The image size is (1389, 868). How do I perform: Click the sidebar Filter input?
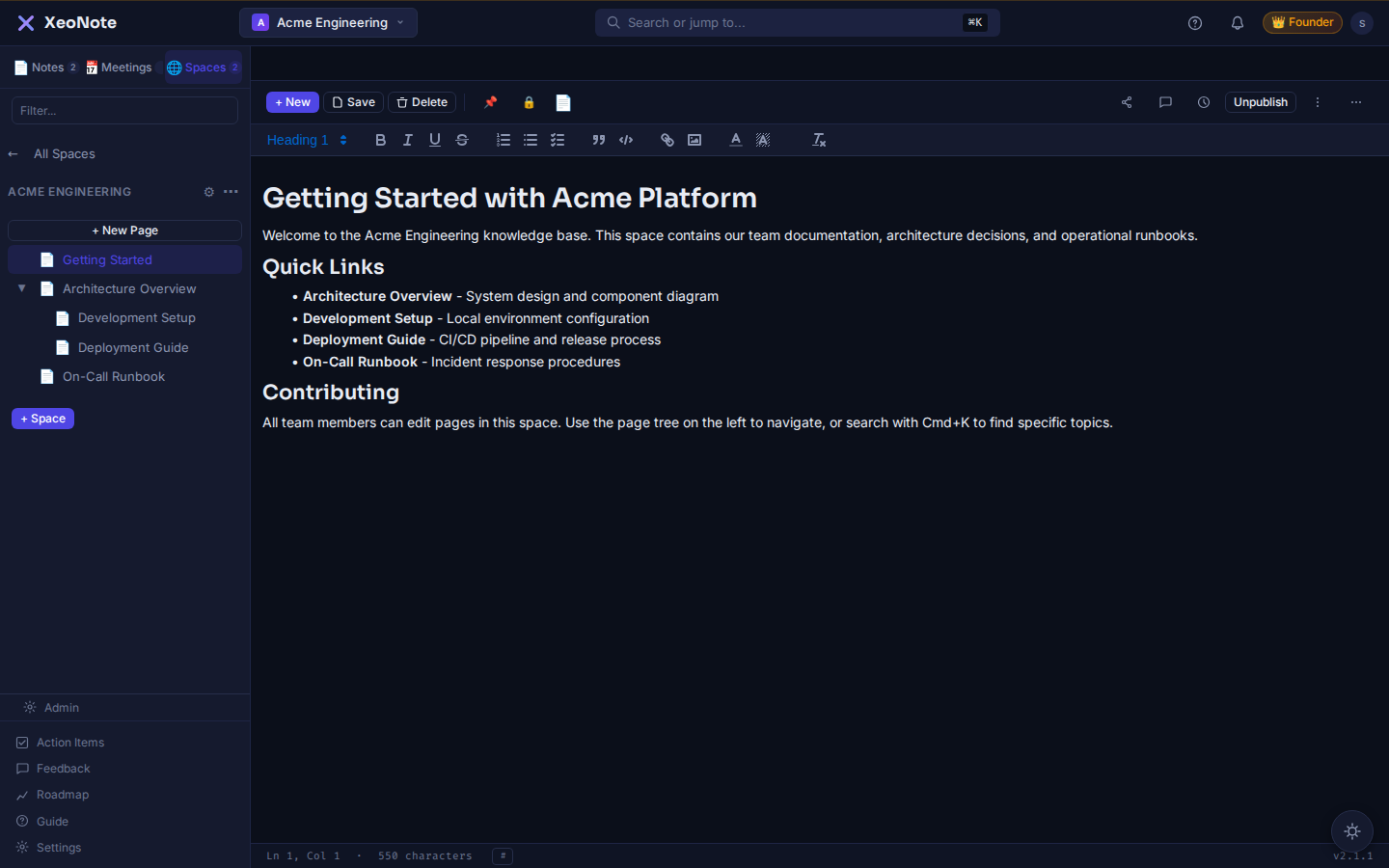(124, 111)
